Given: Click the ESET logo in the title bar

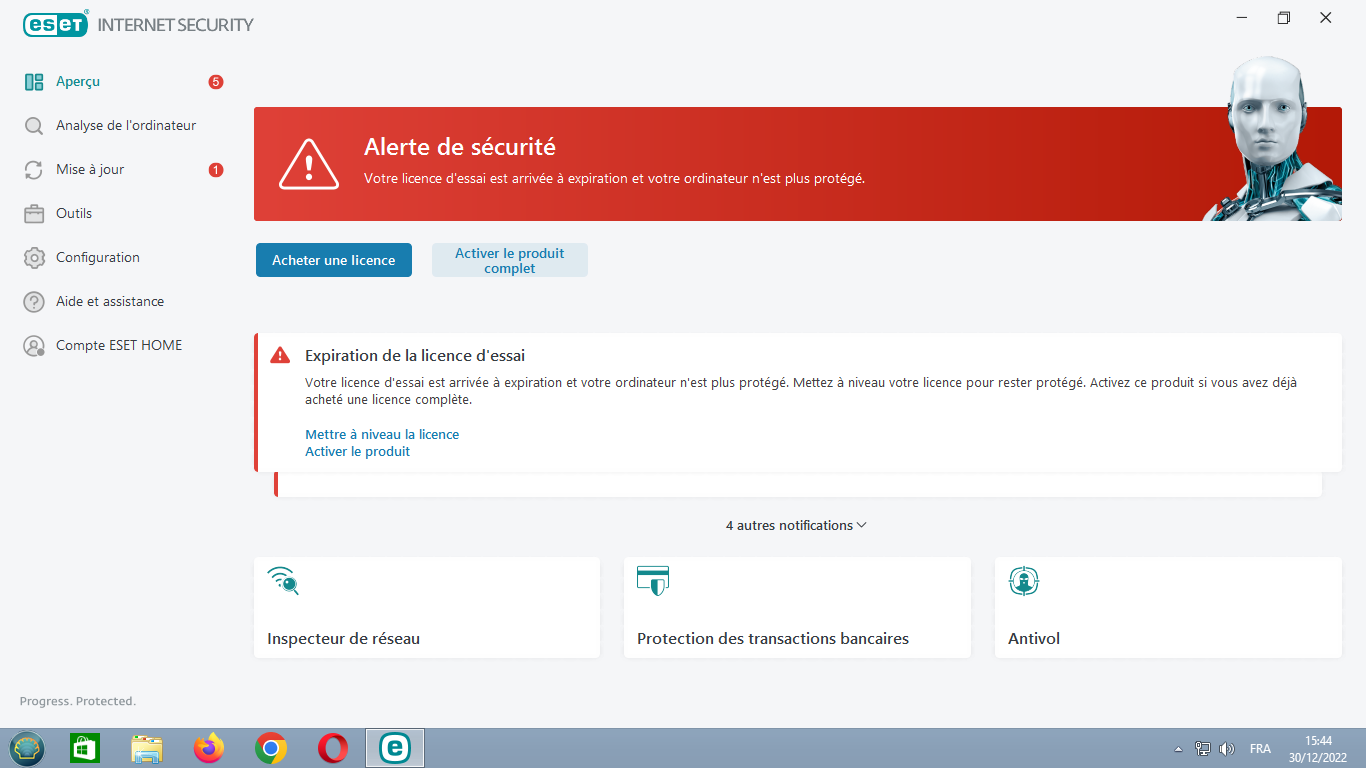Looking at the screenshot, I should (x=56, y=24).
